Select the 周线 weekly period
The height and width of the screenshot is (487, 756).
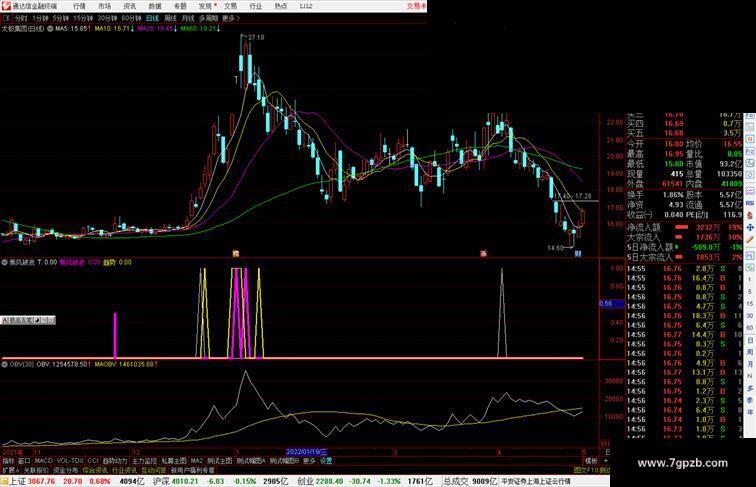170,18
